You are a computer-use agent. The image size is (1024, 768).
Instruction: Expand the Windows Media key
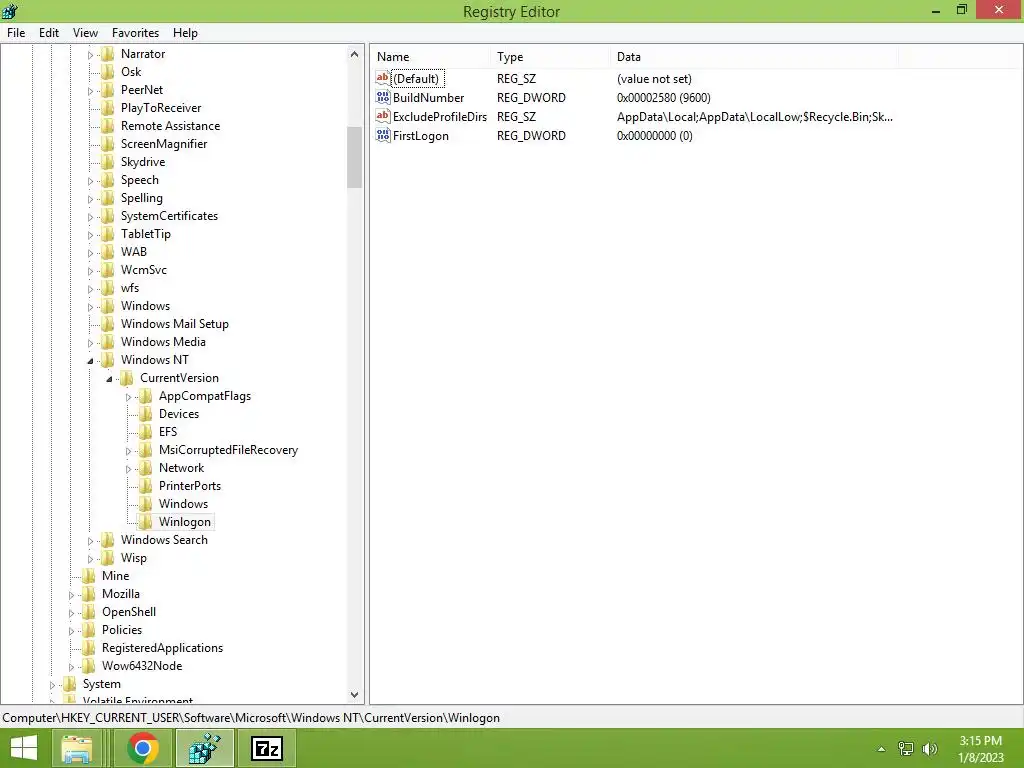click(x=91, y=343)
